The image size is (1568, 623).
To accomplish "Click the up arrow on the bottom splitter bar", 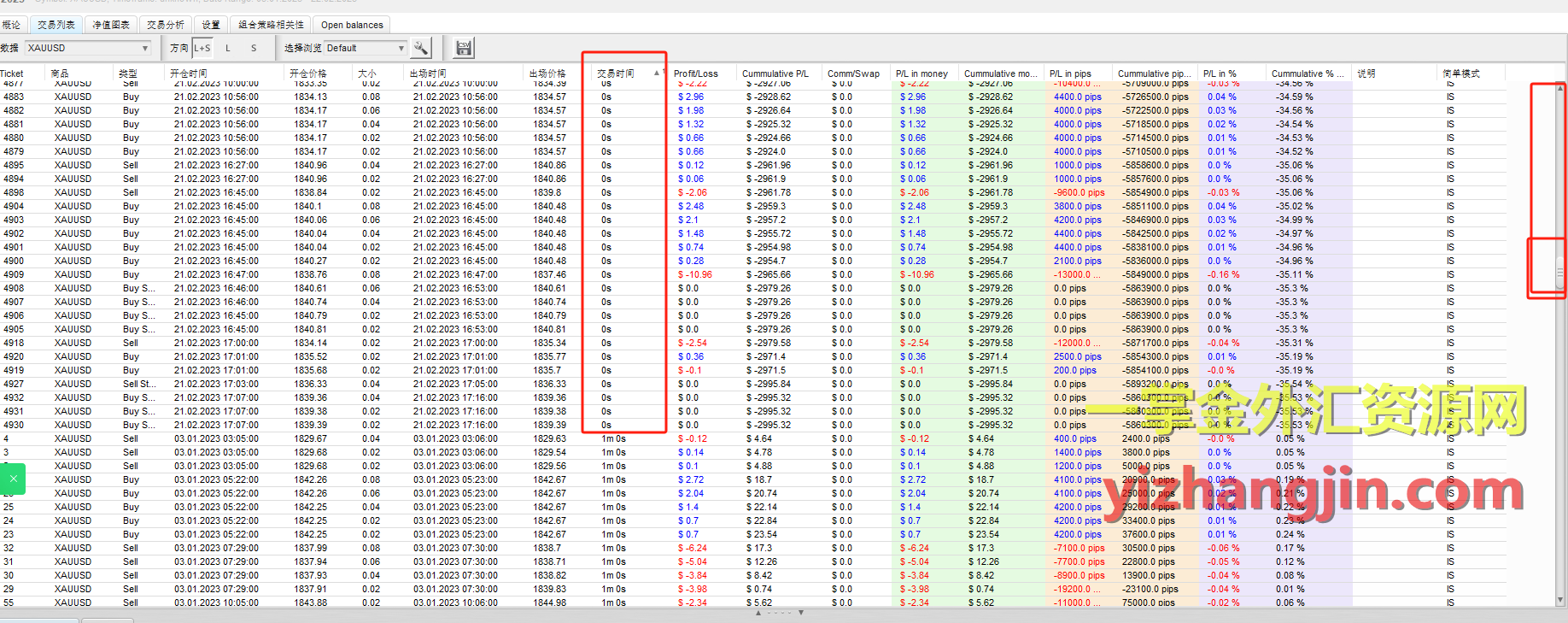I will (758, 613).
